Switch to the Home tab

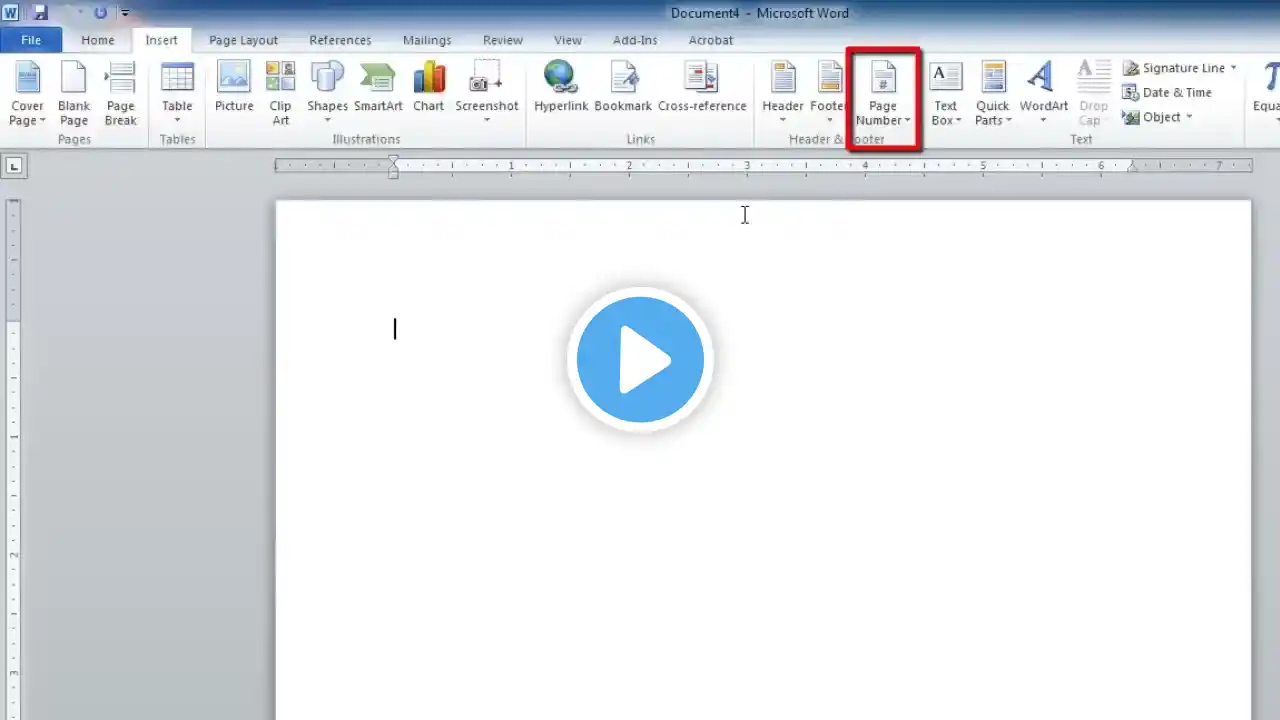(98, 40)
